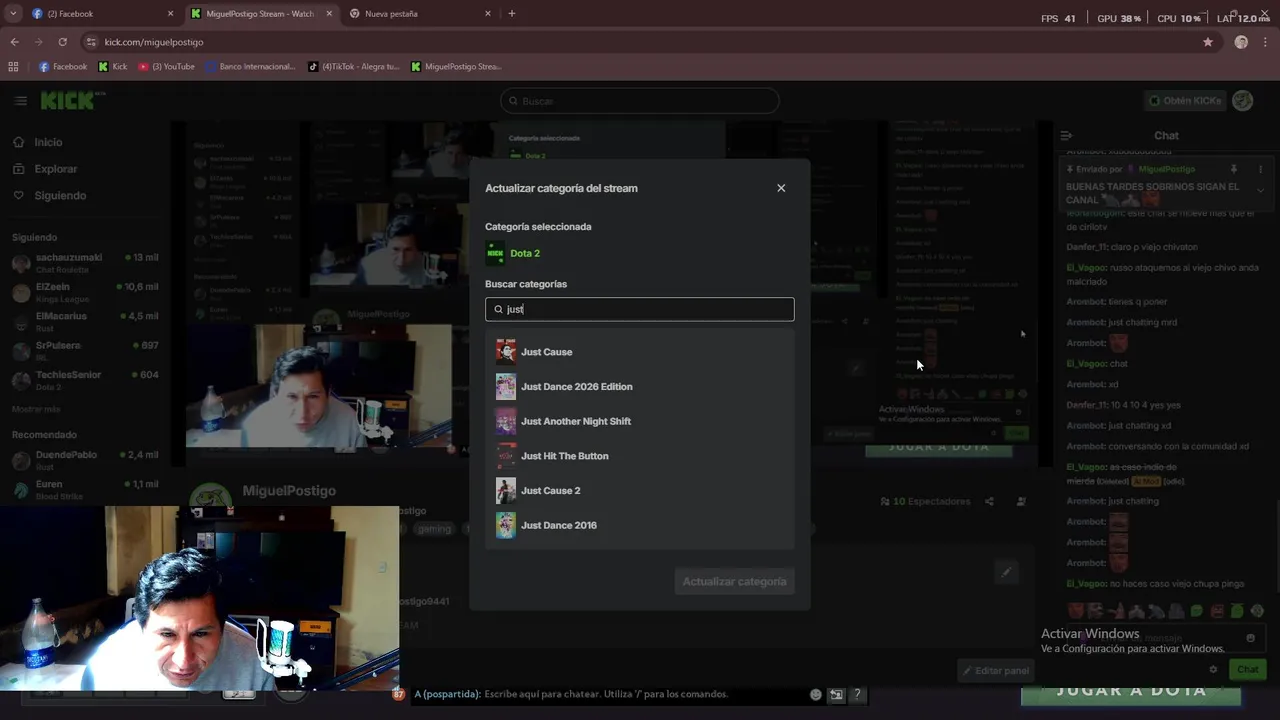Click the browser back arrow

[14, 42]
